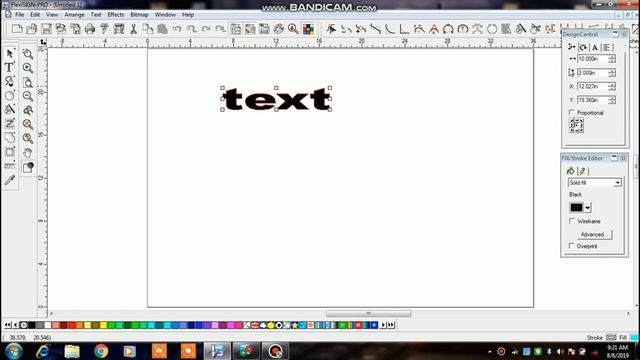The height and width of the screenshot is (360, 640).
Task: Click the red-magnifier toolbar icon
Action: [293, 29]
